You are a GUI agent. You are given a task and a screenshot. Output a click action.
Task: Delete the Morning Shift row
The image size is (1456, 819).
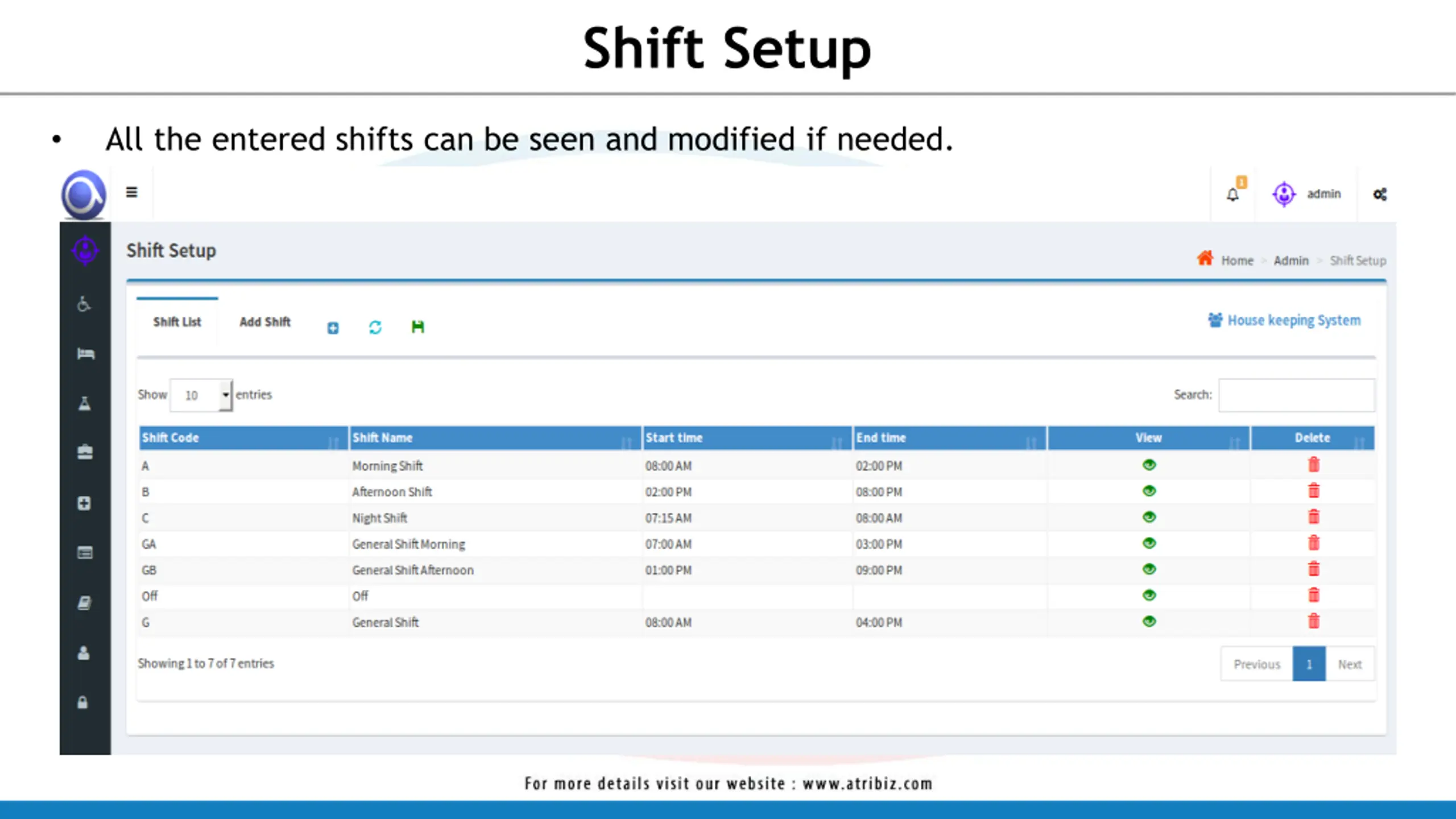pyautogui.click(x=1313, y=465)
